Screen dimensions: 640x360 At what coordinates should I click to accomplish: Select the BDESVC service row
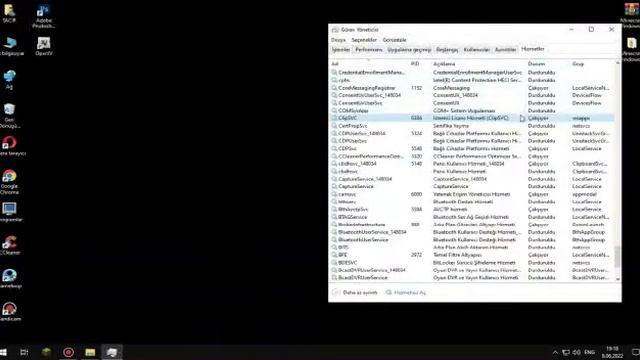click(472, 262)
